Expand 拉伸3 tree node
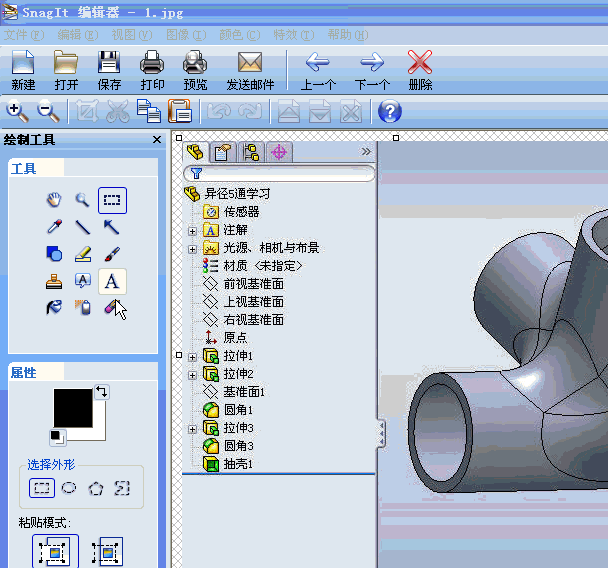This screenshot has width=608, height=568. (192, 429)
